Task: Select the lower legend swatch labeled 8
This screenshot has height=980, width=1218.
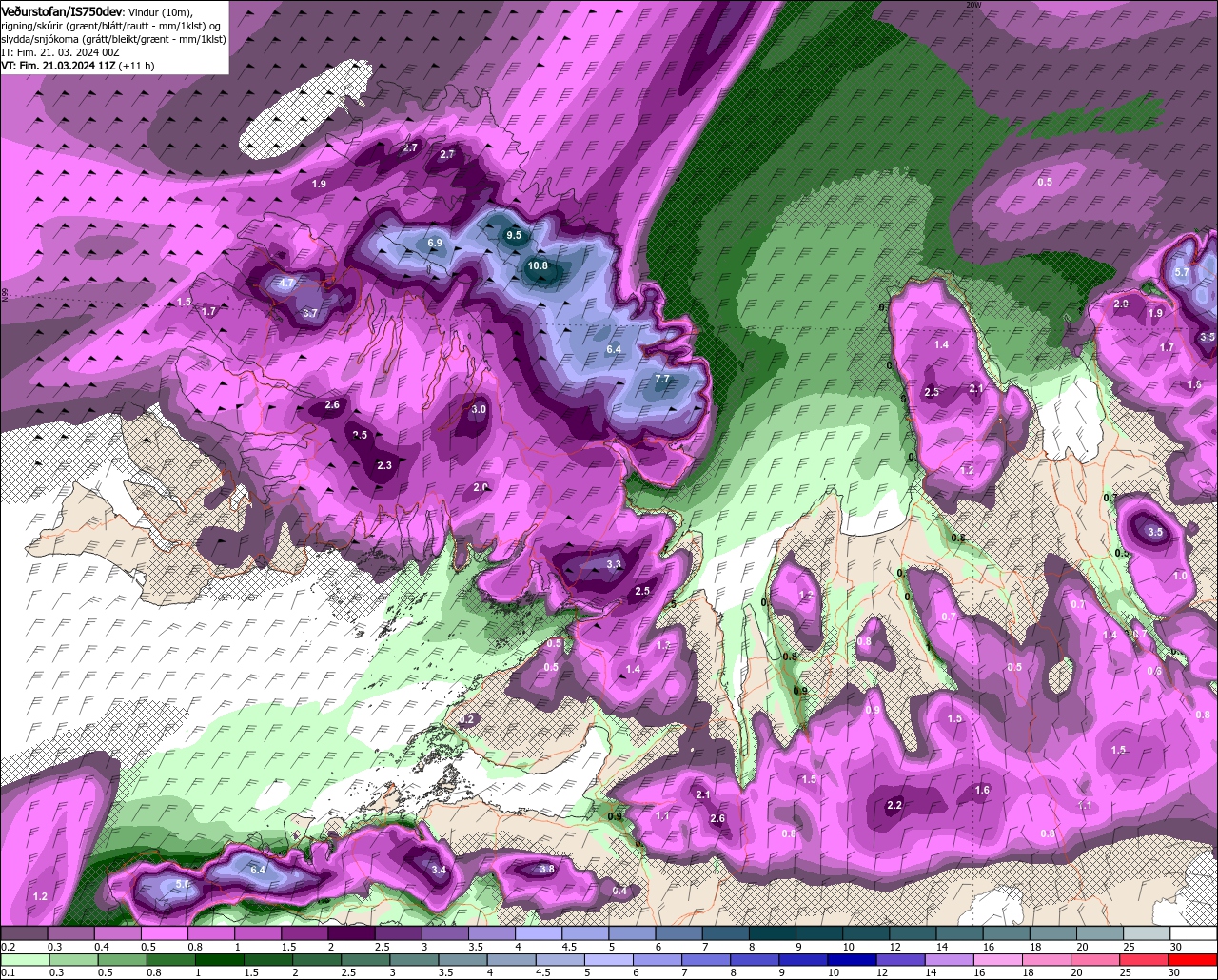Action: (756, 960)
